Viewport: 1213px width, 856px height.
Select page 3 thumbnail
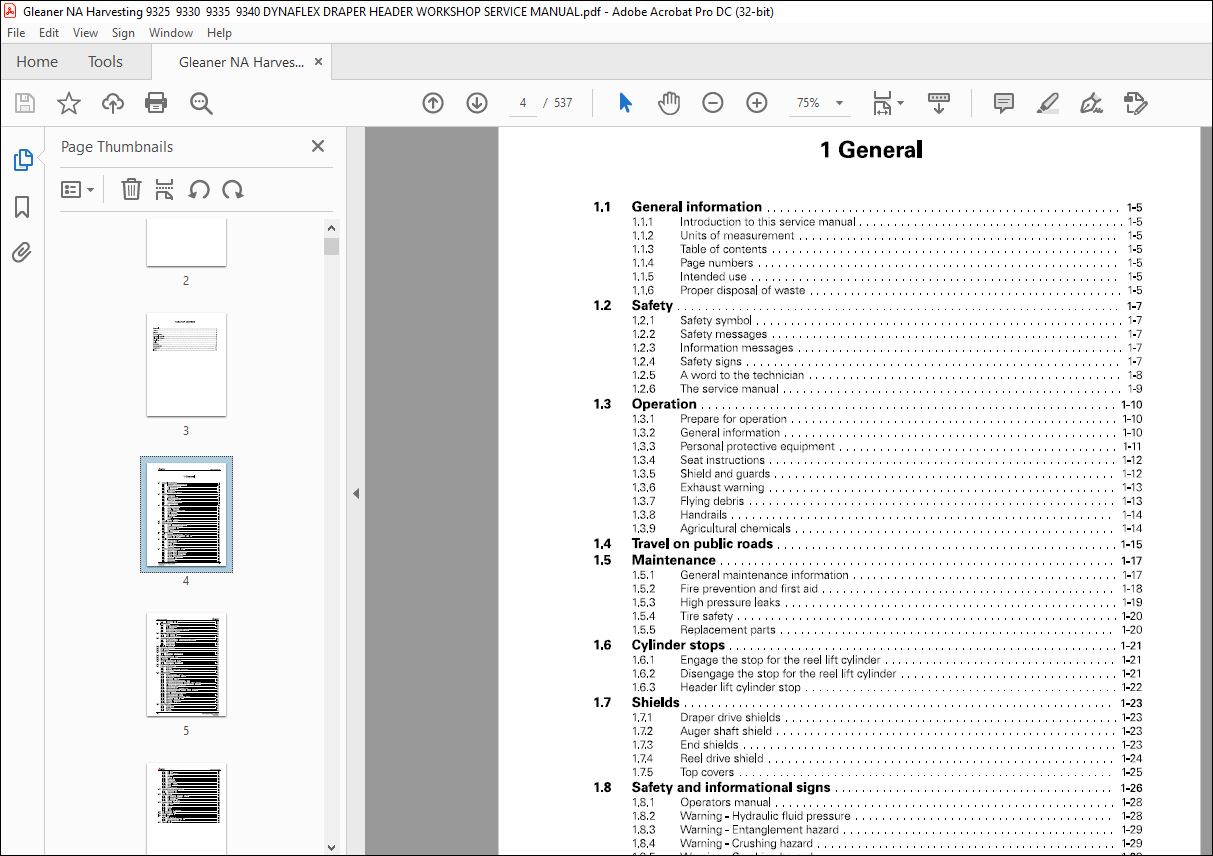(186, 364)
